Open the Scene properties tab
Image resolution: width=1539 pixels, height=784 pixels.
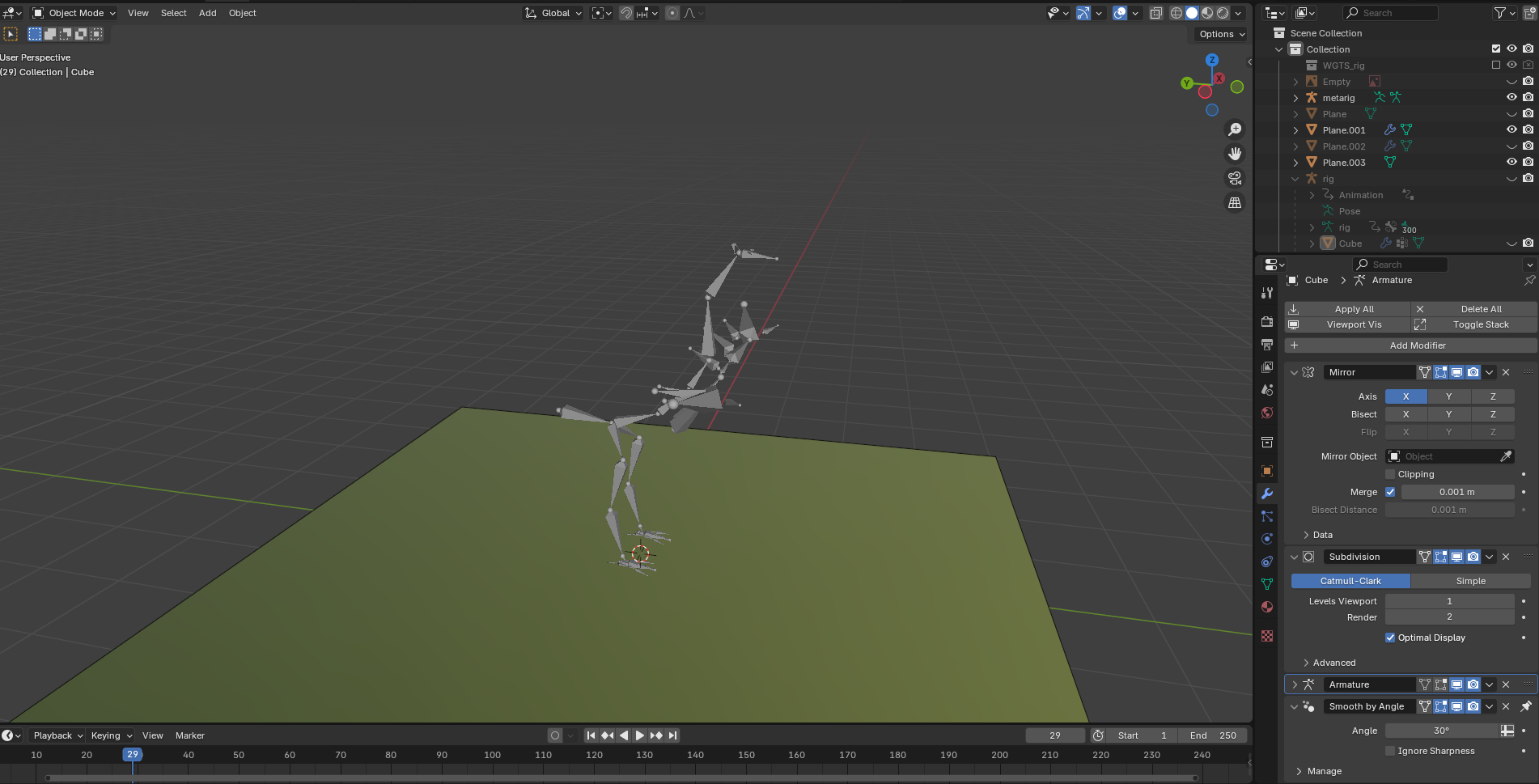tap(1267, 390)
